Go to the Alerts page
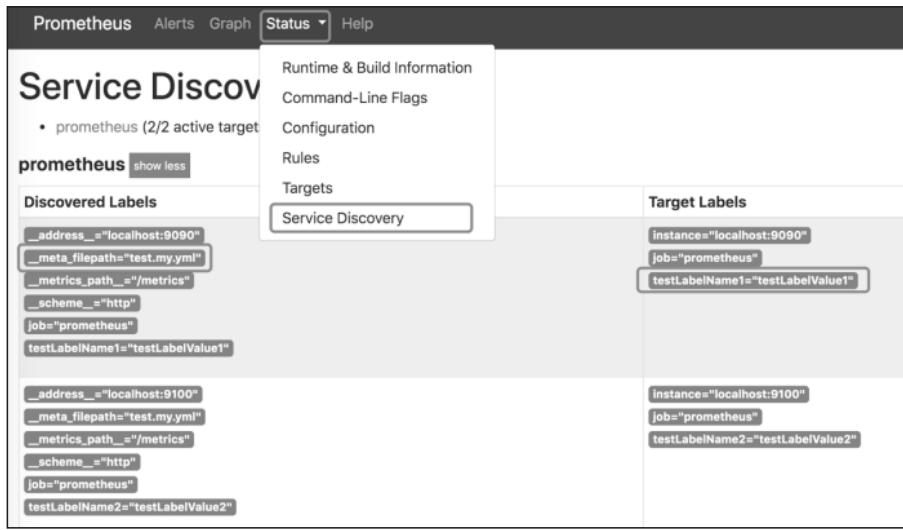The image size is (903, 530). click(x=176, y=24)
